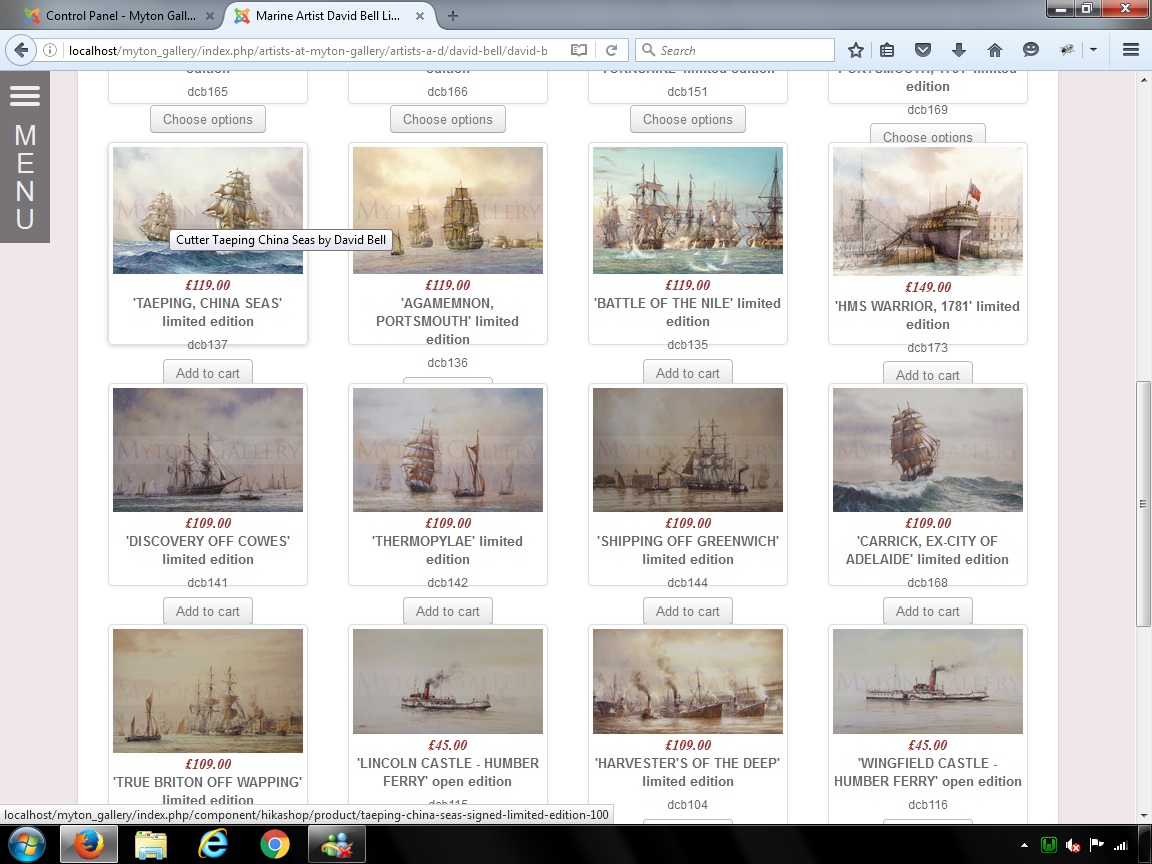Select Marine Artist David Bell tab
1152x864 pixels.
(x=328, y=15)
